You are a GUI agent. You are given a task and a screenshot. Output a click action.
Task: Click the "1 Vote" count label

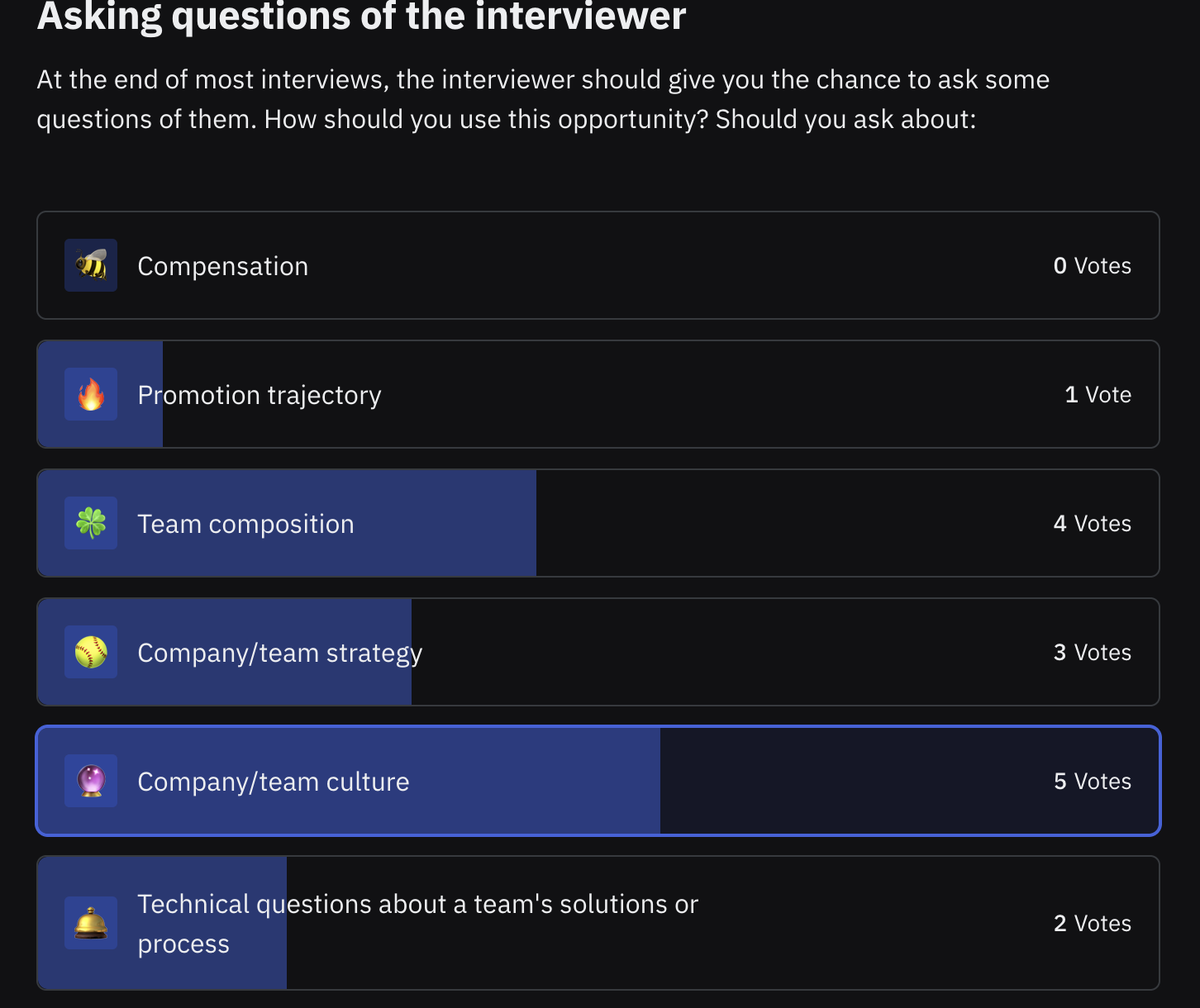click(x=1098, y=395)
